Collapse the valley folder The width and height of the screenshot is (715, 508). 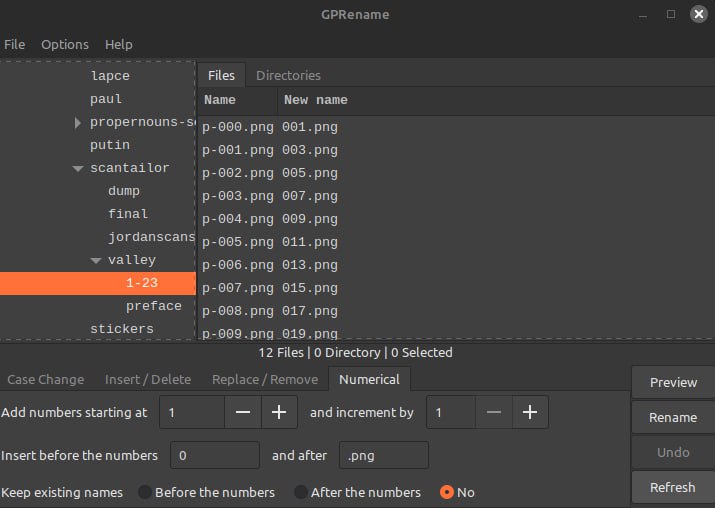(96, 260)
